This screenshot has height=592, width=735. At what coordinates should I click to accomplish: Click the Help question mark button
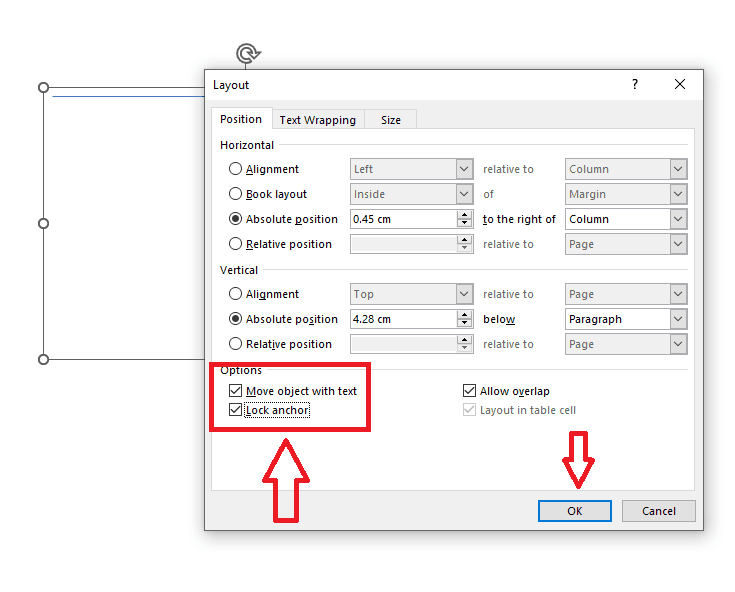point(634,85)
